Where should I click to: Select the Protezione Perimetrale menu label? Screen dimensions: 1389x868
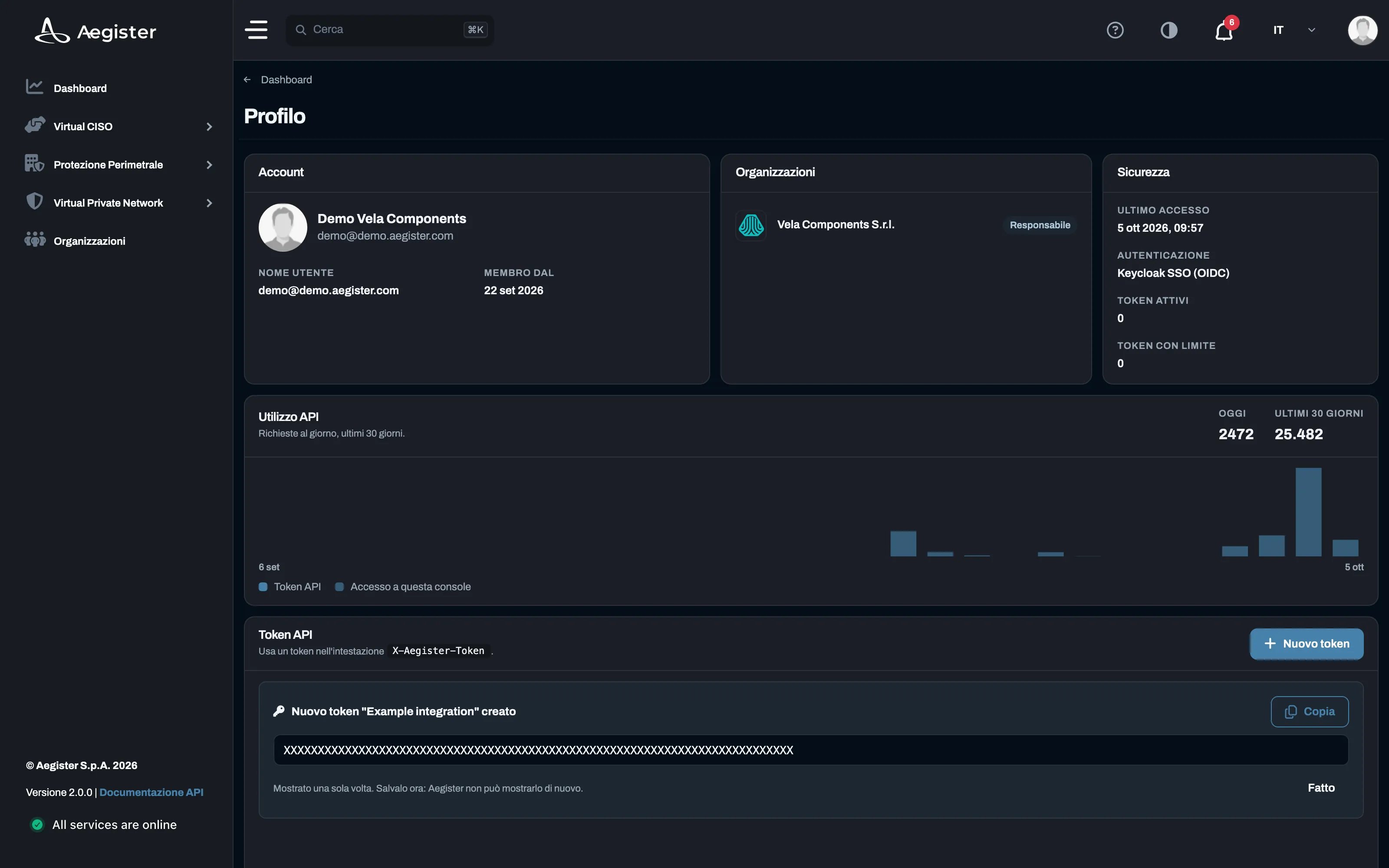click(109, 165)
